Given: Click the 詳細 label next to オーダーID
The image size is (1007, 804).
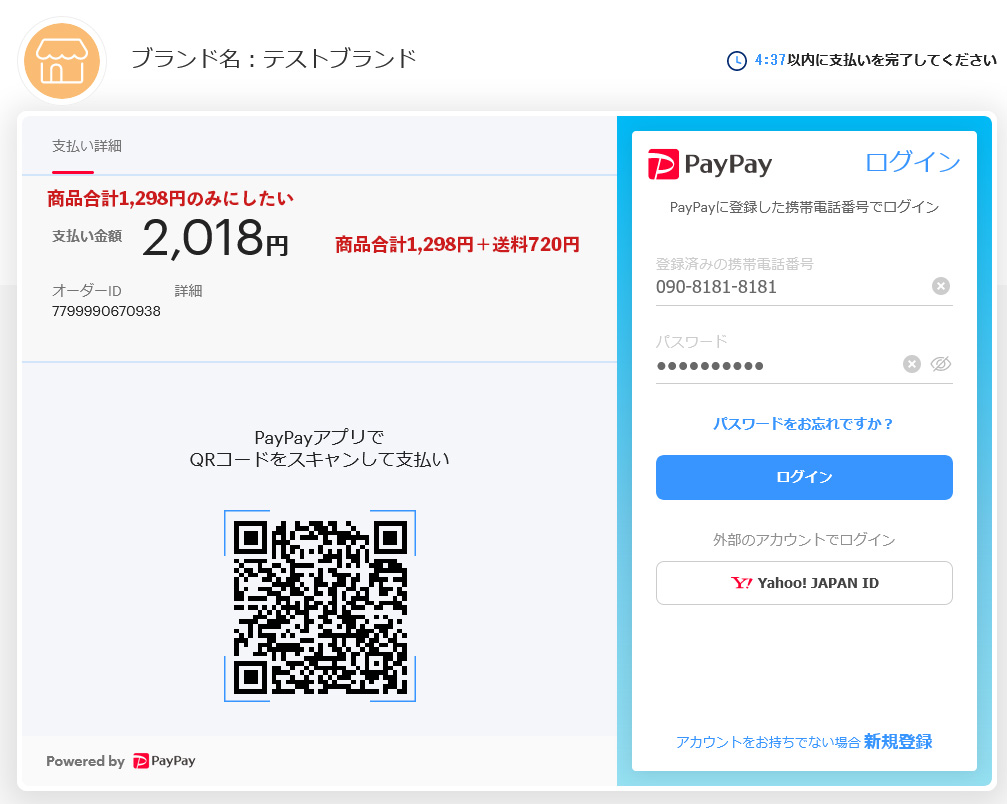Looking at the screenshot, I should point(188,291).
